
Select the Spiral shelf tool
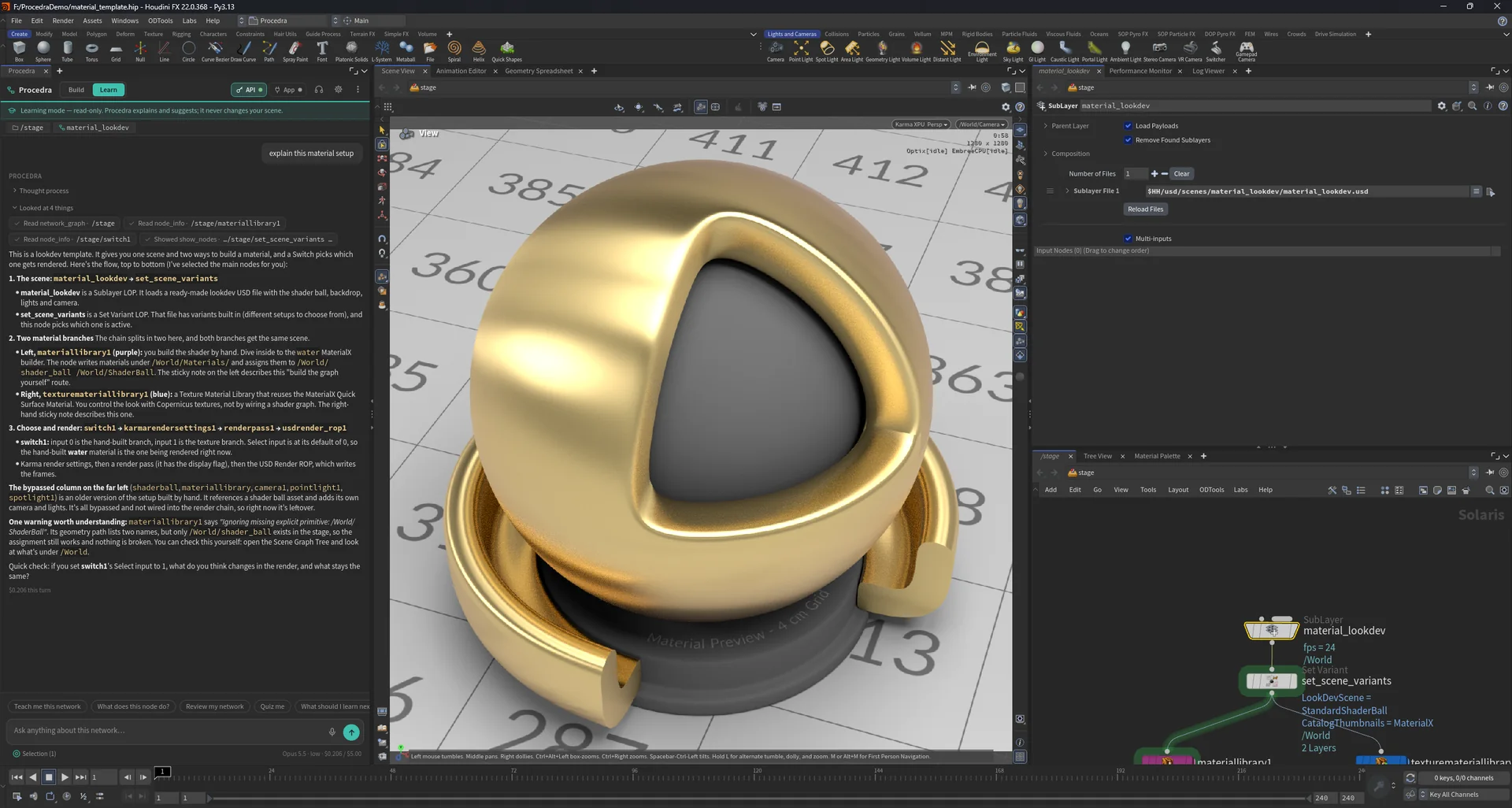[454, 51]
